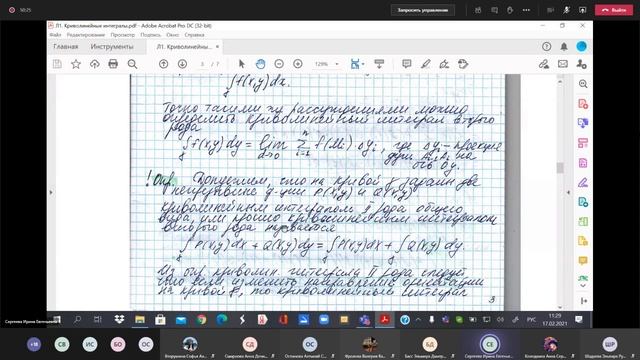640x360 pixels.
Task: Open the Просмотр menu
Action: click(122, 35)
